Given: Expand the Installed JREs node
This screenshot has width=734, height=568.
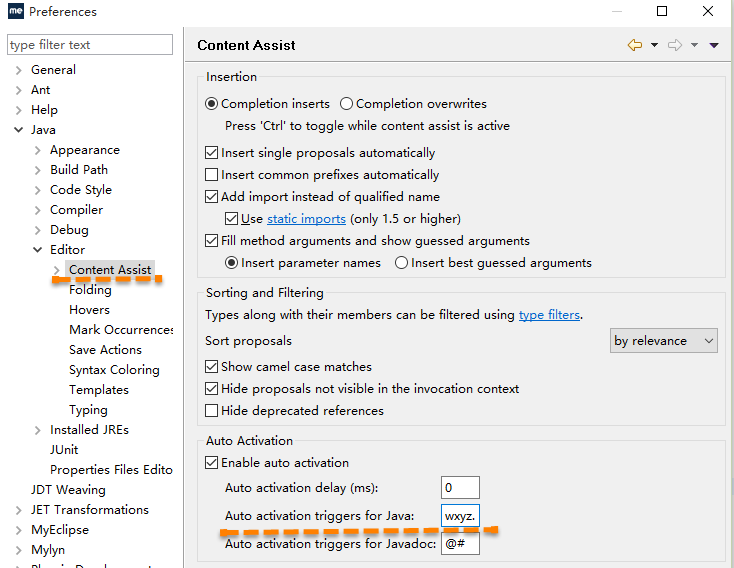Looking at the screenshot, I should pyautogui.click(x=37, y=430).
